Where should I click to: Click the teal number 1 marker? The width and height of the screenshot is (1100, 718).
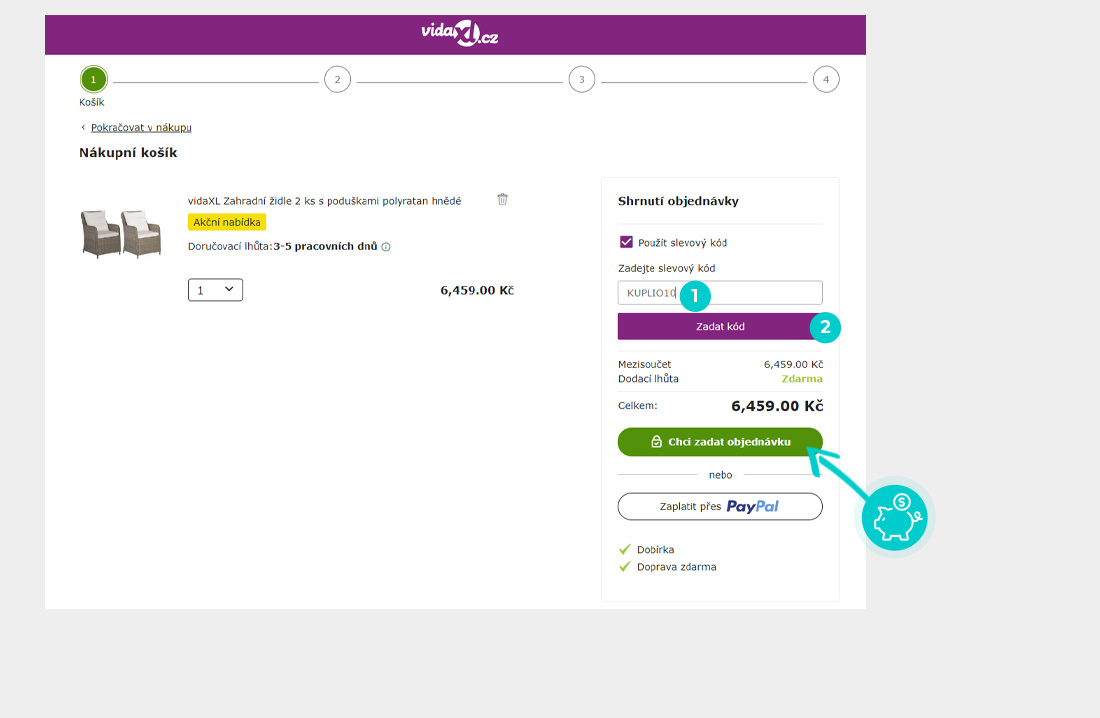(695, 295)
